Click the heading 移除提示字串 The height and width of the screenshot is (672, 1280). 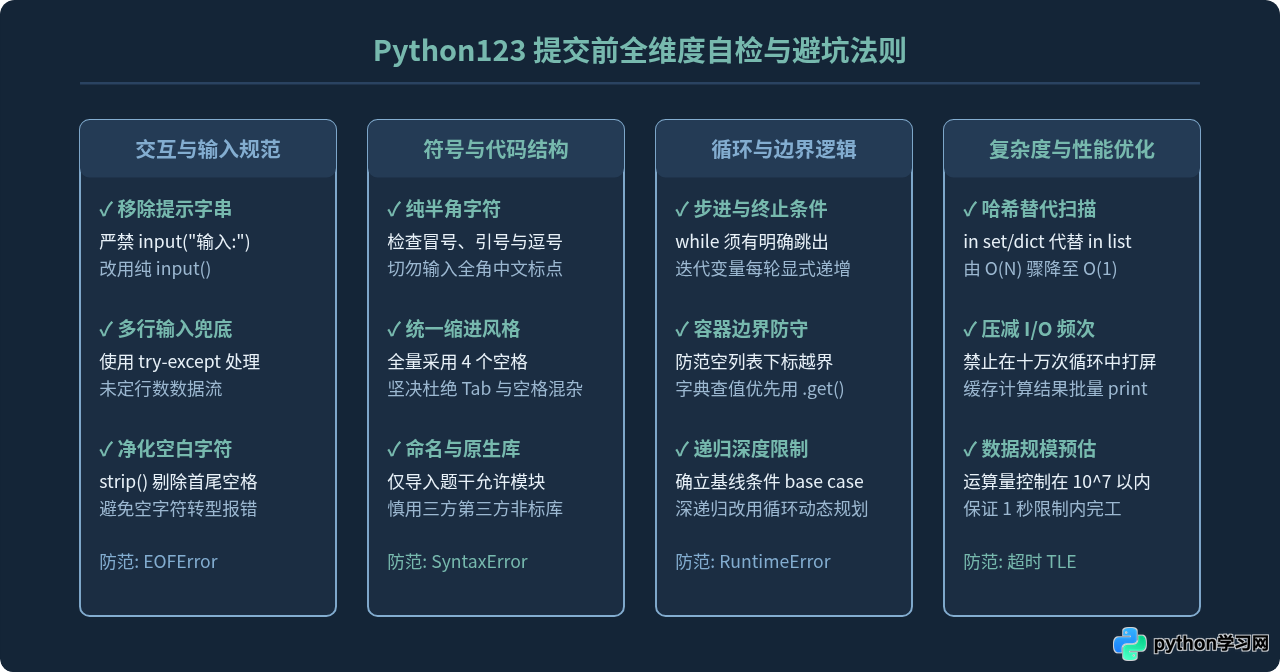coord(175,209)
